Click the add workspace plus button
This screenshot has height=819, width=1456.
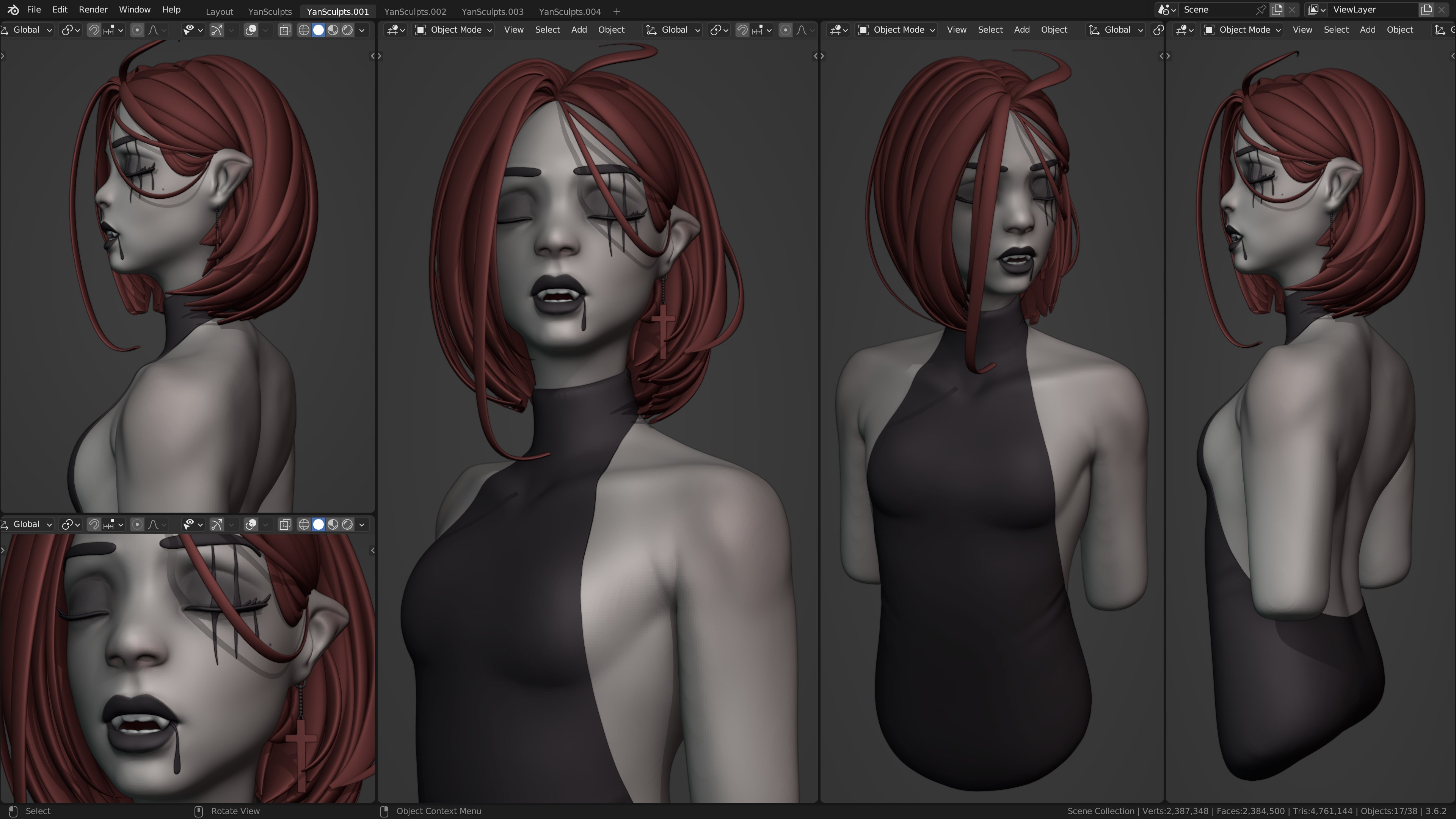click(617, 11)
